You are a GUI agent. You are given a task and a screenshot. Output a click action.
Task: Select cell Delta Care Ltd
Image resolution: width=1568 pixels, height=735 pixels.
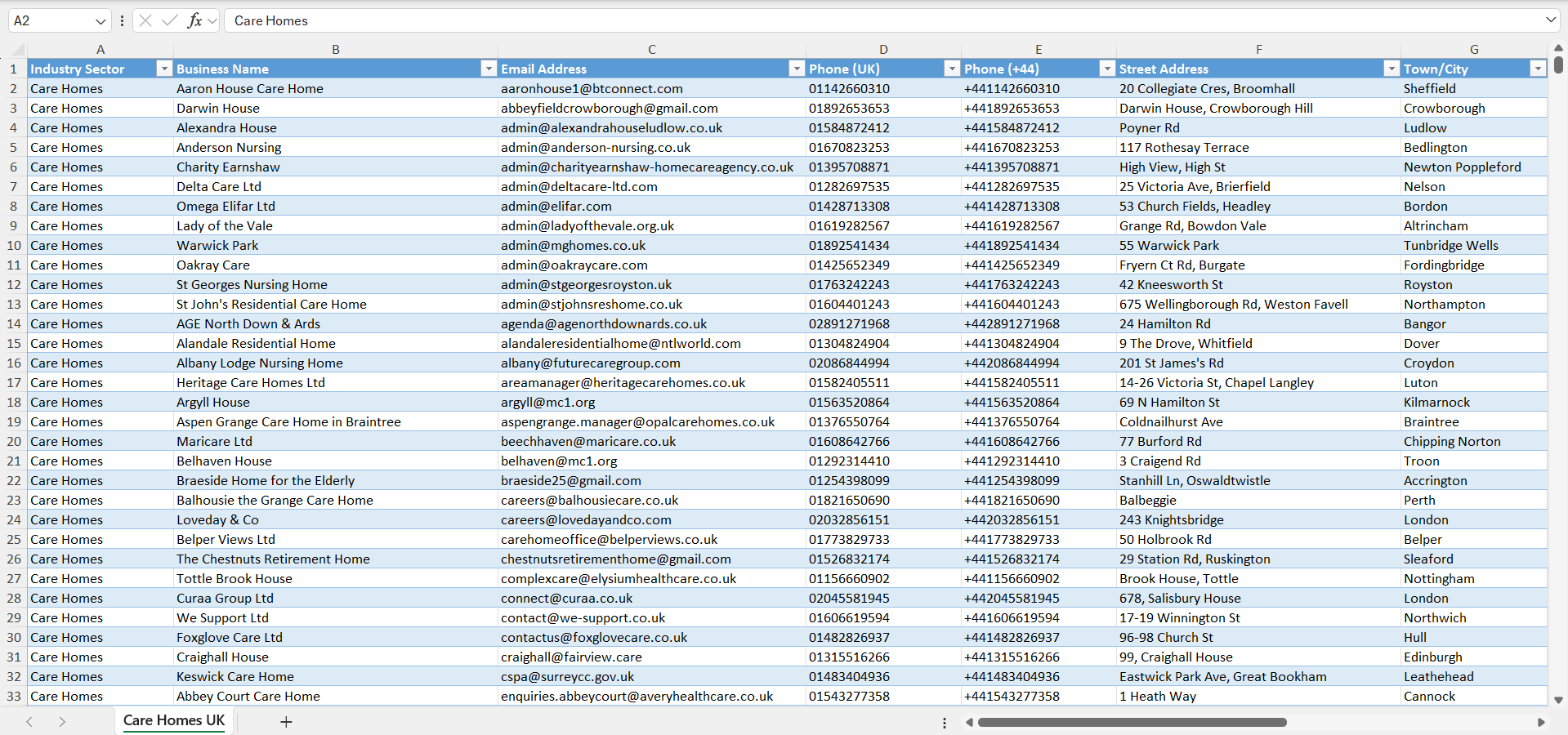[336, 187]
